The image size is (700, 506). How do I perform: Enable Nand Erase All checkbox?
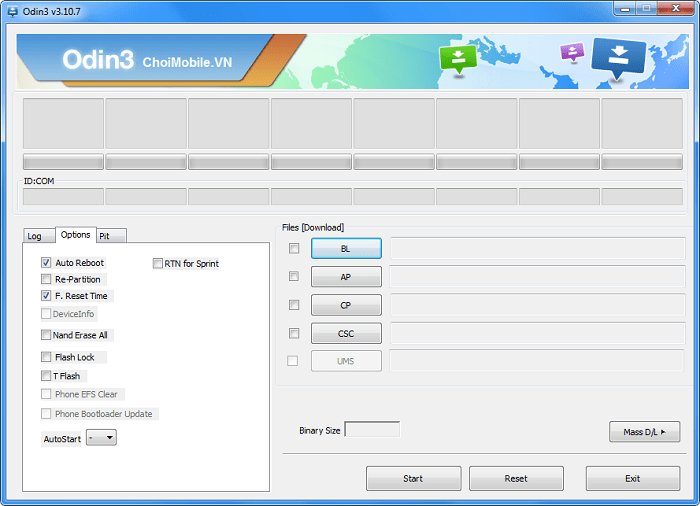pos(46,335)
